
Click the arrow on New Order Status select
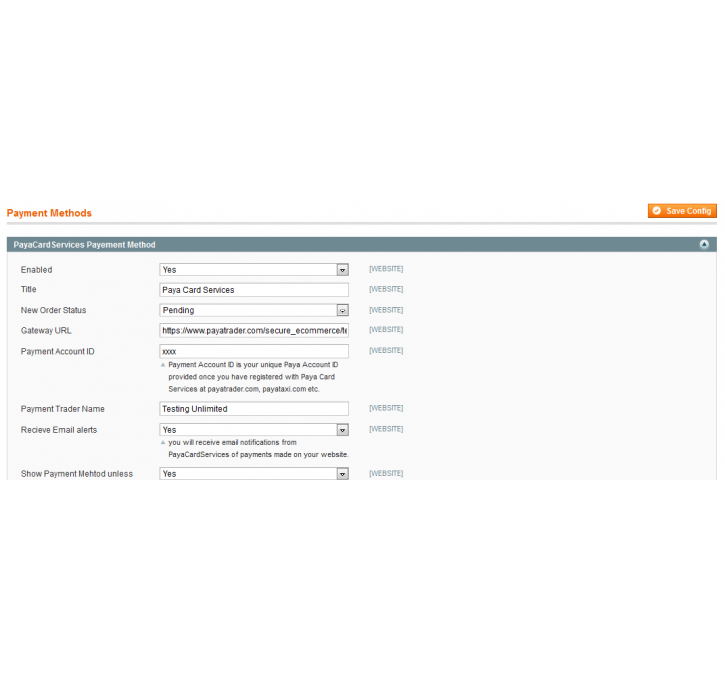click(342, 310)
